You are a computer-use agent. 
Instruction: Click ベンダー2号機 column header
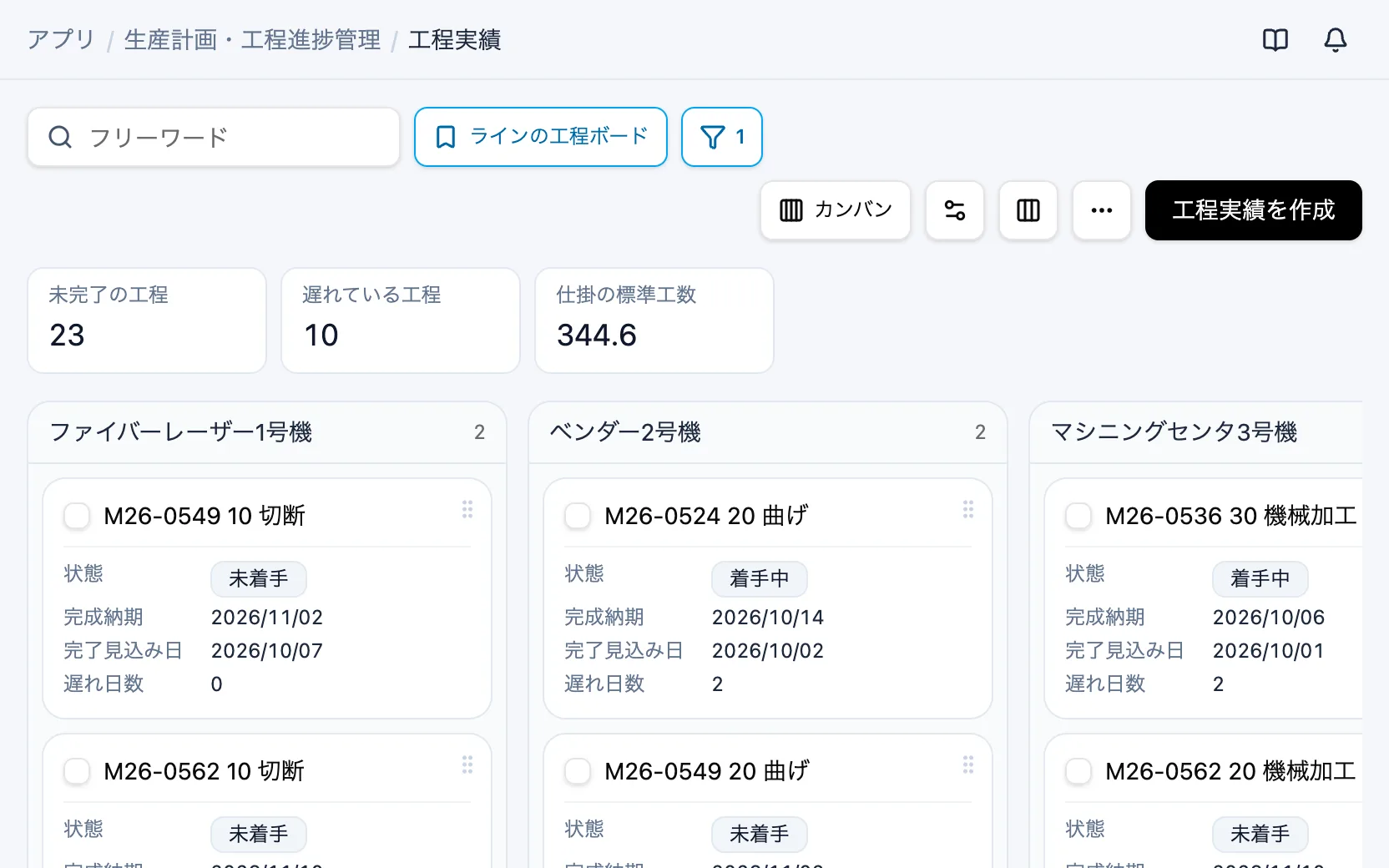point(768,432)
